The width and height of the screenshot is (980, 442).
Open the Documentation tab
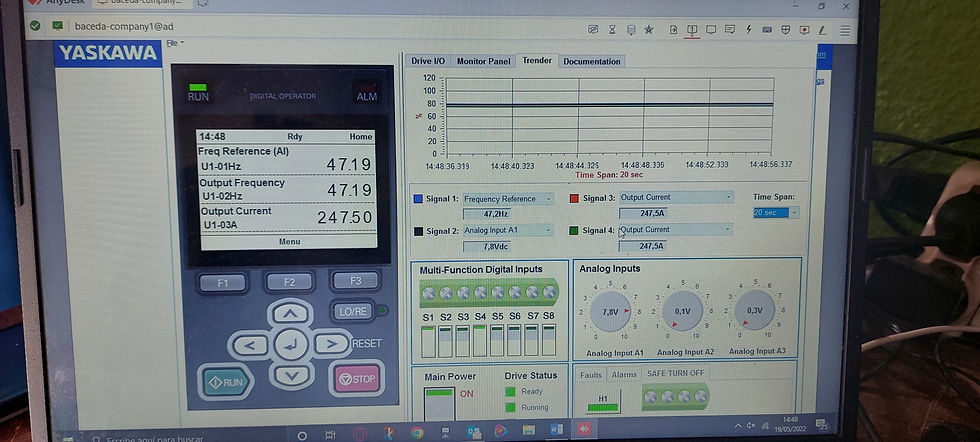[591, 61]
